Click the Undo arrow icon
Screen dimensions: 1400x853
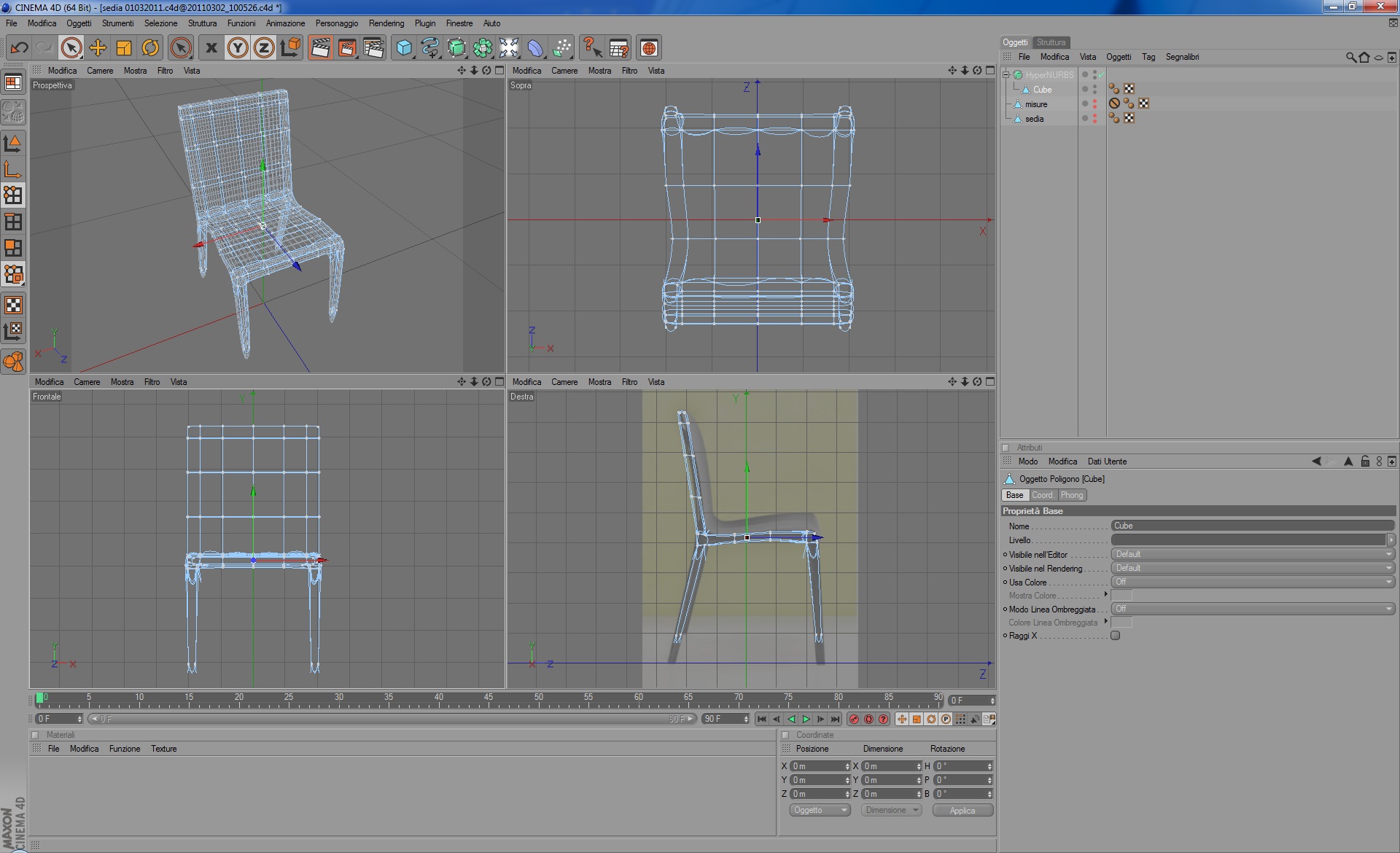point(19,48)
